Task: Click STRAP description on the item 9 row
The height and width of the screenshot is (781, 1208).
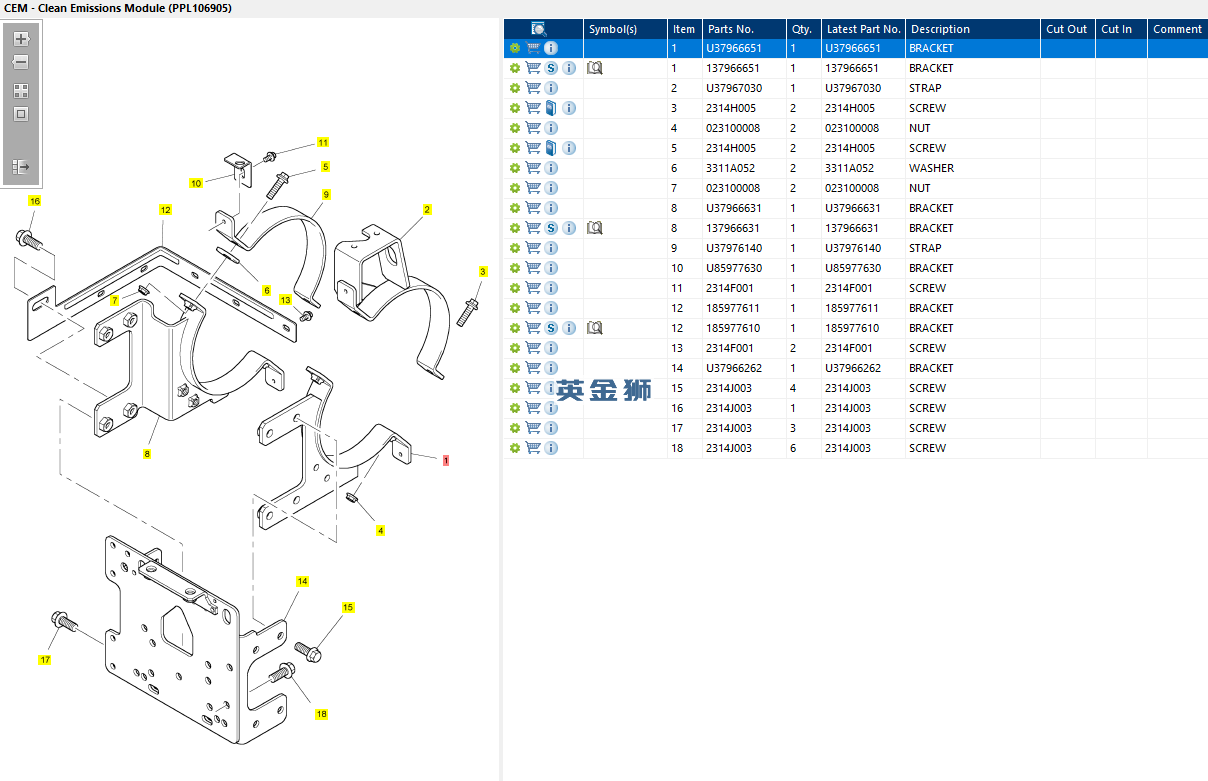Action: [925, 248]
